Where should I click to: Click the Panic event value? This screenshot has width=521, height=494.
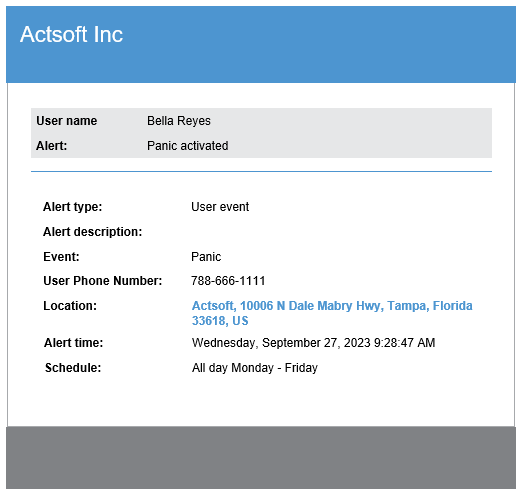[206, 257]
